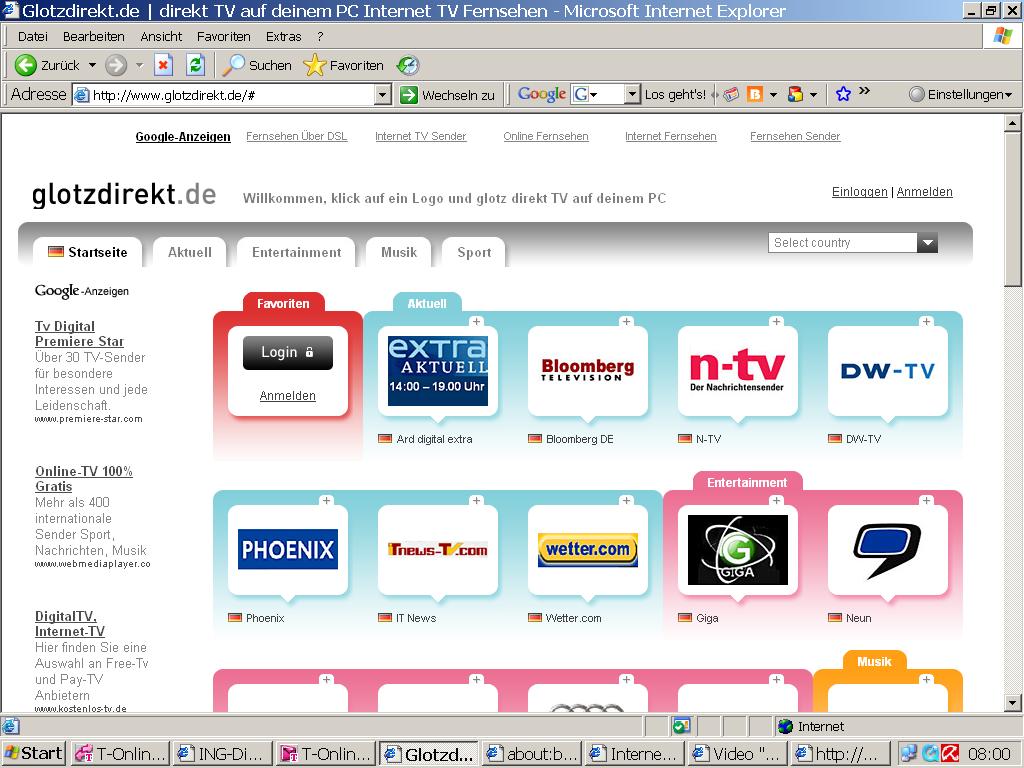The height and width of the screenshot is (768, 1024).
Task: Open the DW-TV channel logo
Action: pyautogui.click(x=888, y=370)
